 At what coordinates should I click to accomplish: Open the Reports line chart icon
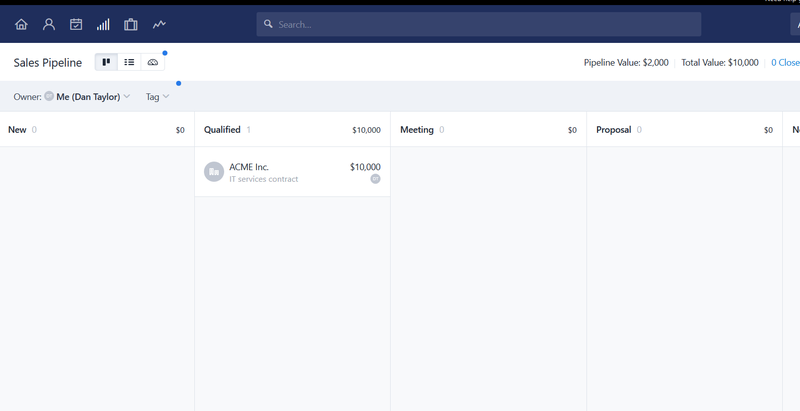(159, 24)
